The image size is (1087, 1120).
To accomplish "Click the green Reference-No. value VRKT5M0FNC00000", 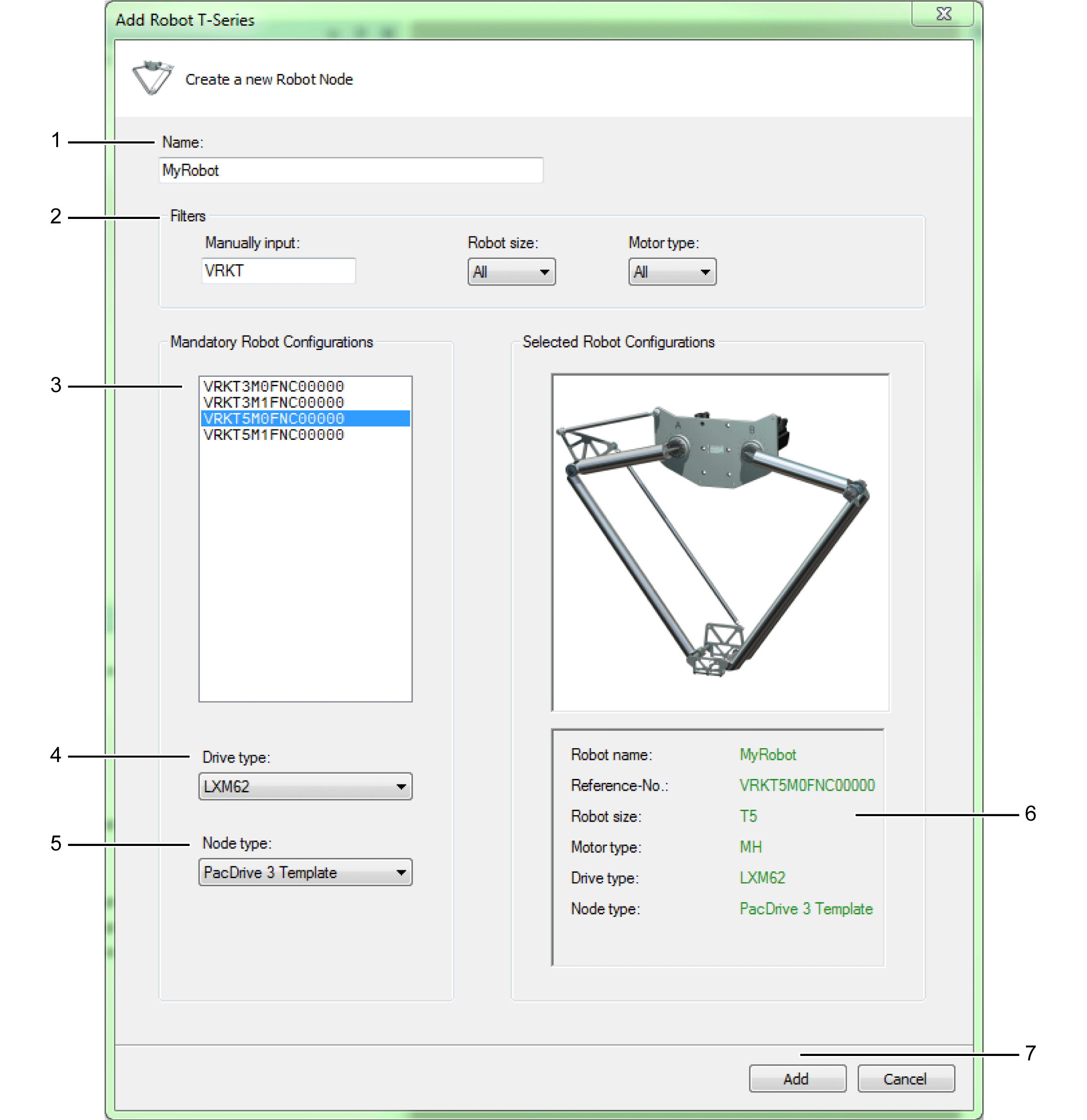I will point(807,785).
